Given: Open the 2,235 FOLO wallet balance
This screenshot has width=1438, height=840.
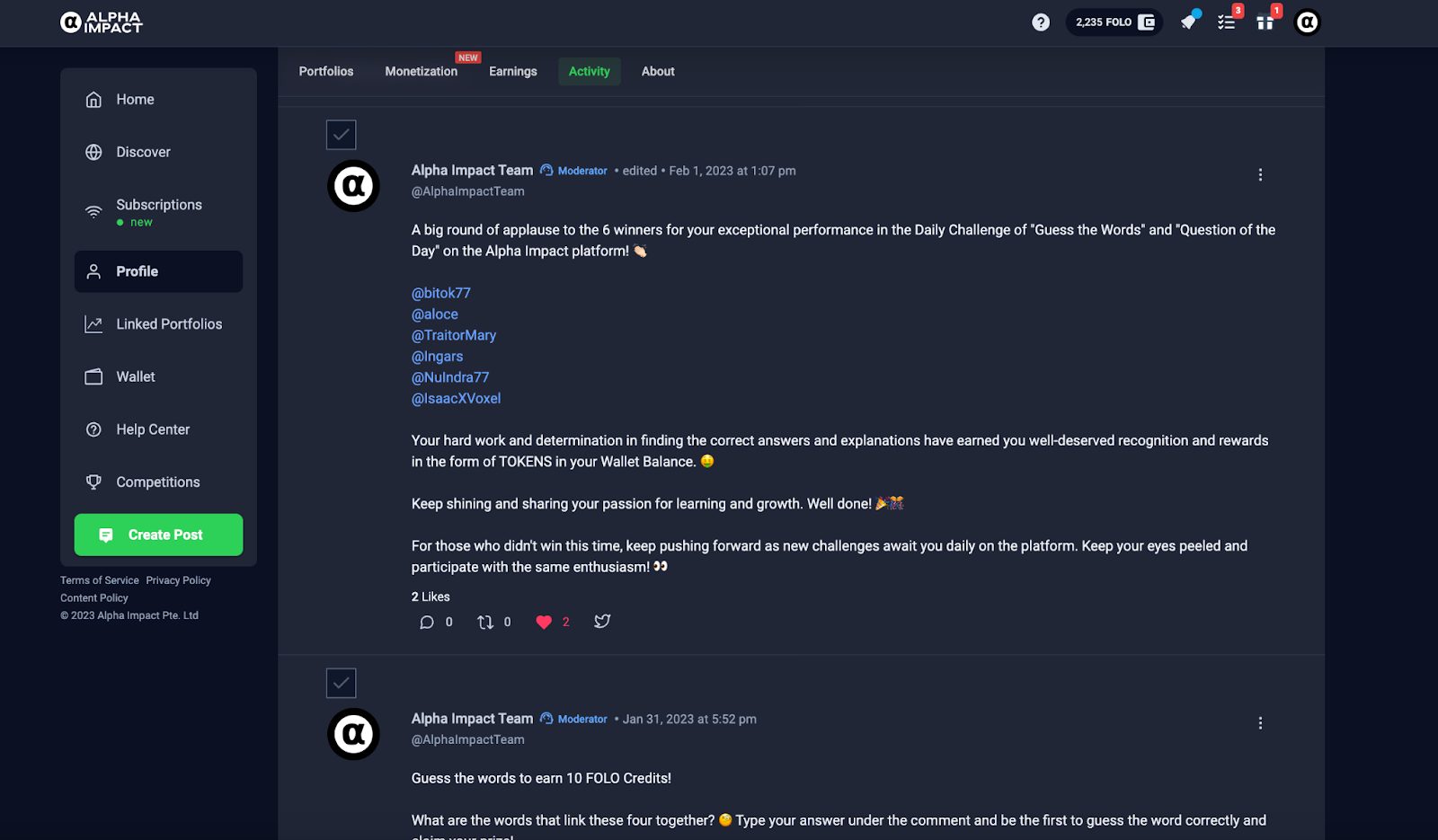Looking at the screenshot, I should click(1114, 22).
